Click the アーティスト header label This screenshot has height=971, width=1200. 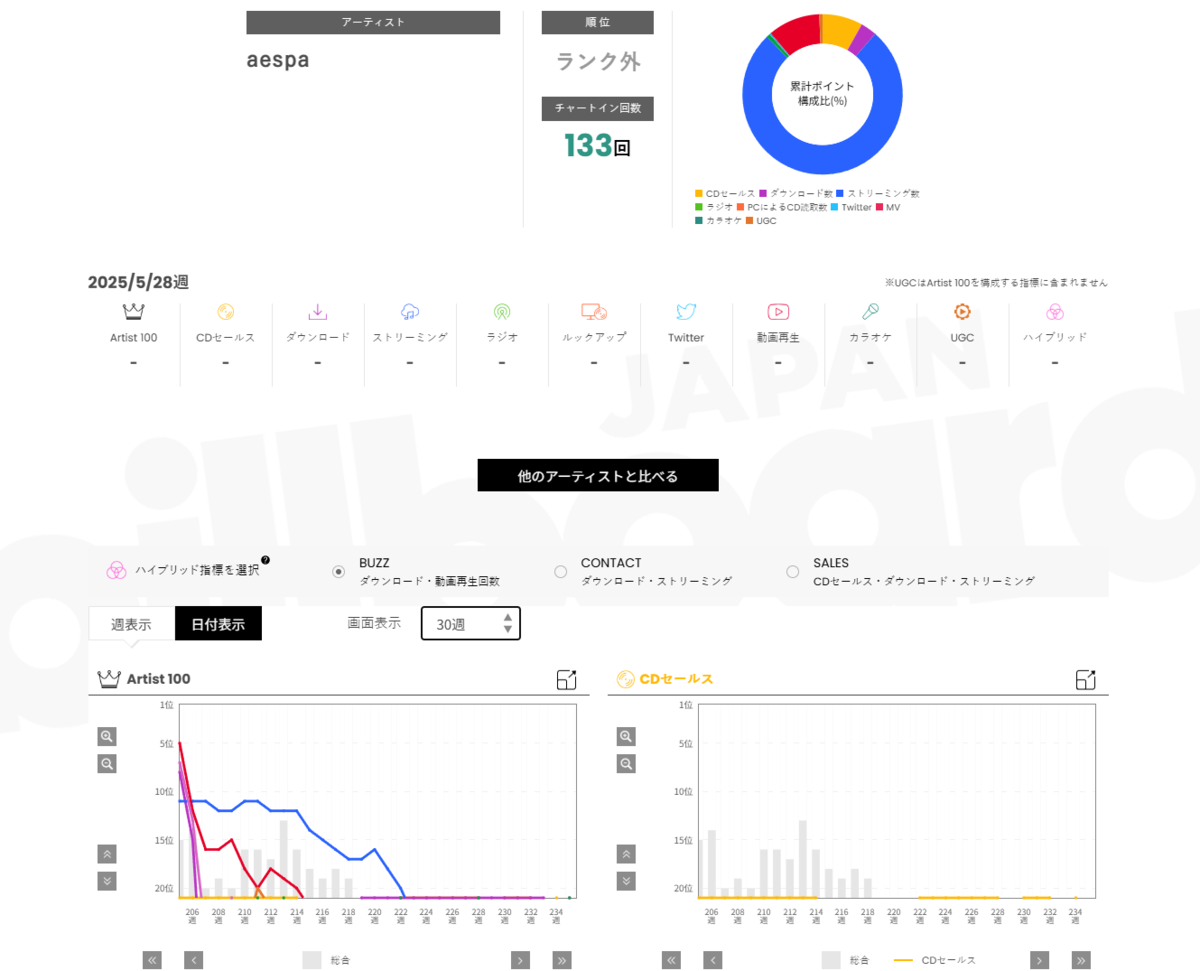[373, 22]
